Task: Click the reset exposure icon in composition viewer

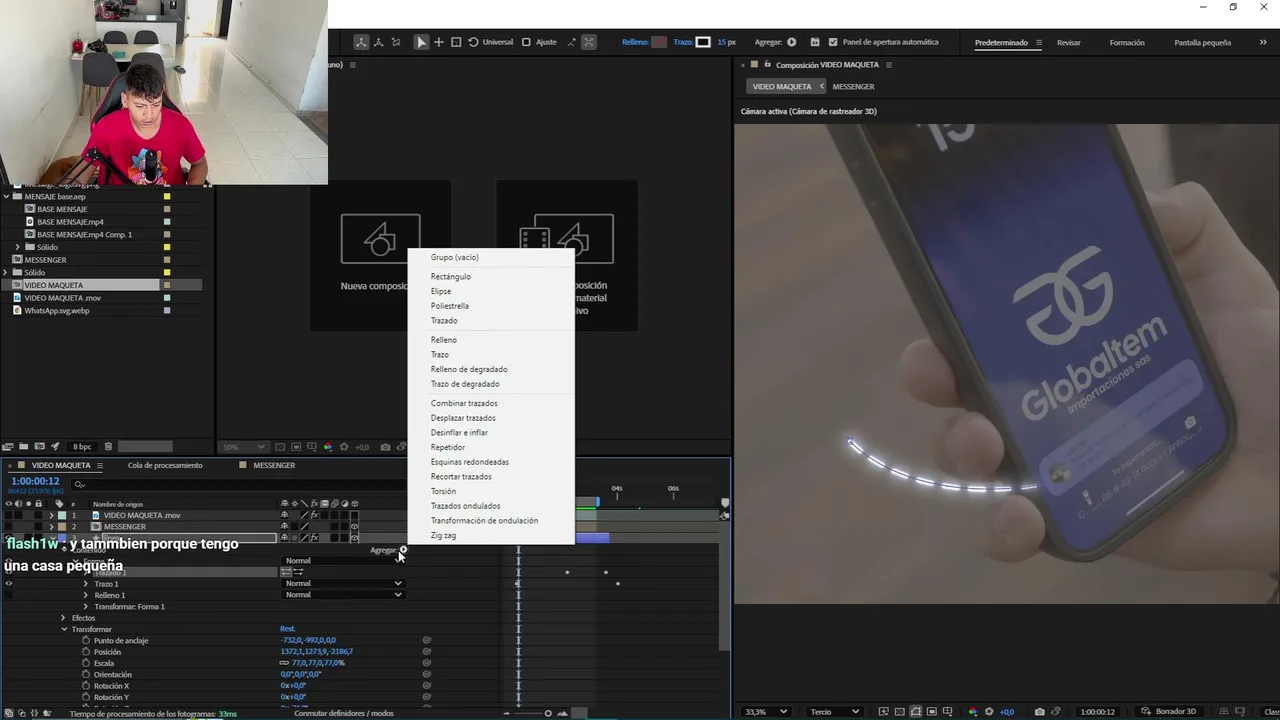Action: click(989, 712)
